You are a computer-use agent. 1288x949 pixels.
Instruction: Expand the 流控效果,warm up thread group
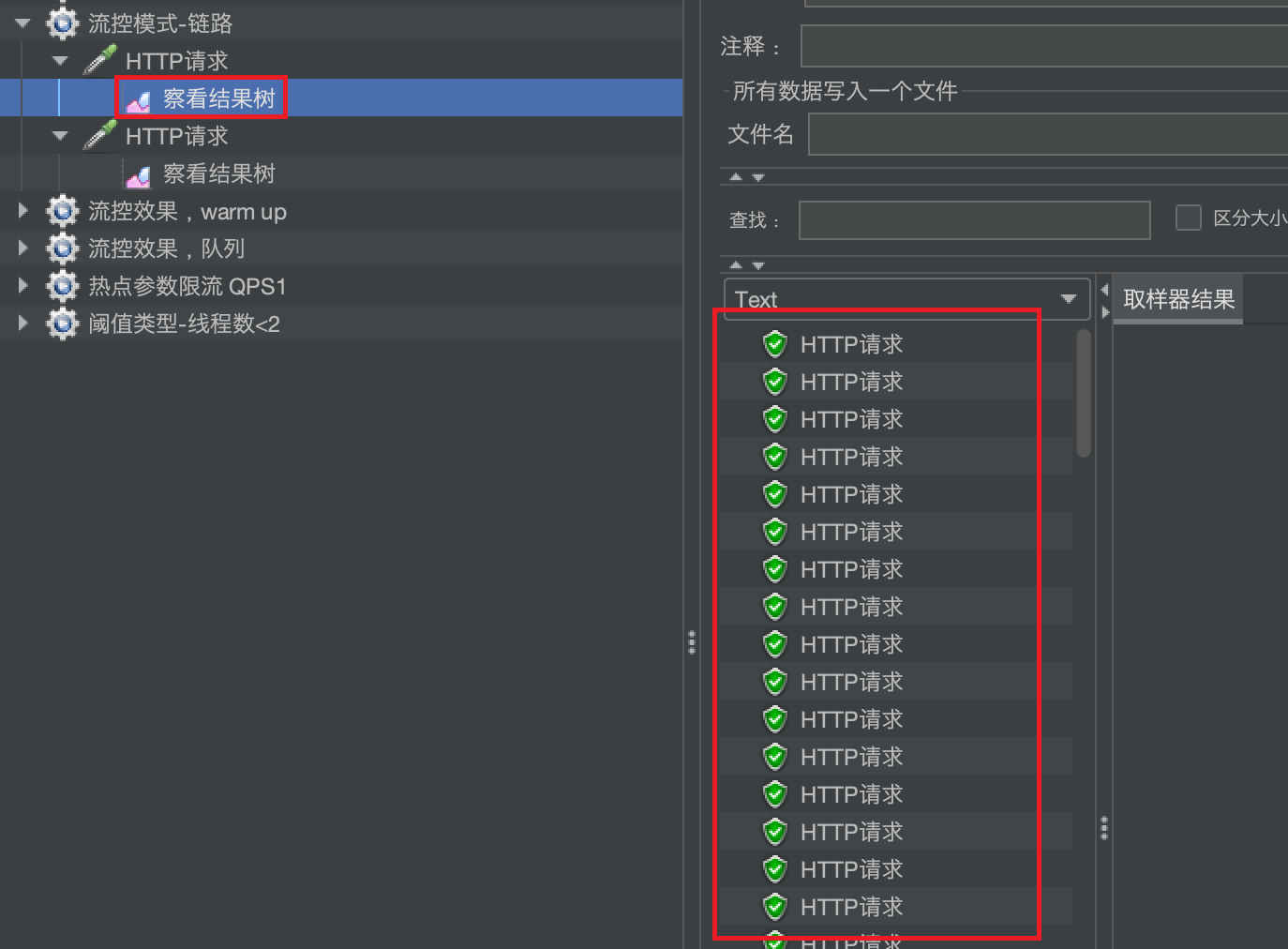(x=23, y=211)
